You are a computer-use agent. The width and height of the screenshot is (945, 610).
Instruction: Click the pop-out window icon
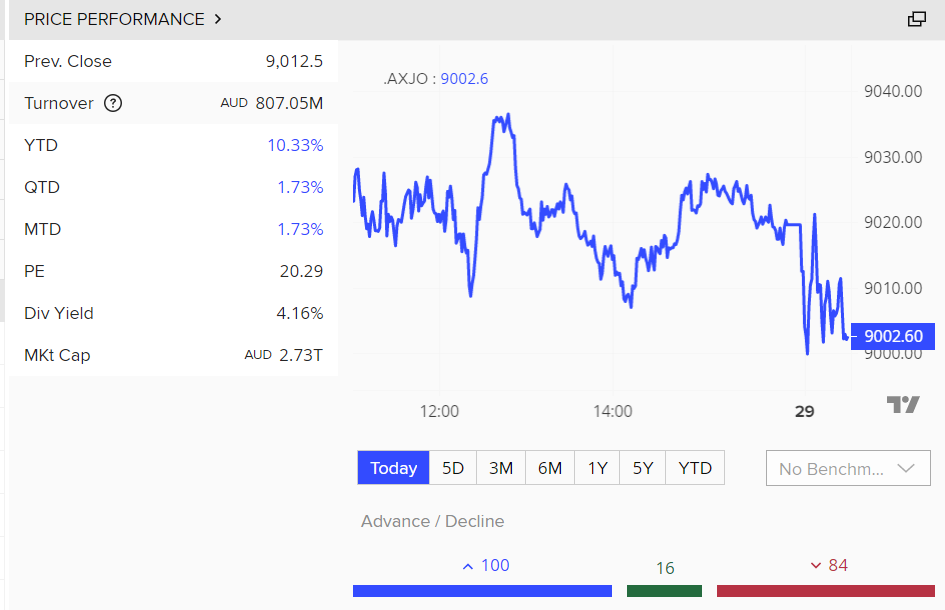click(x=916, y=19)
